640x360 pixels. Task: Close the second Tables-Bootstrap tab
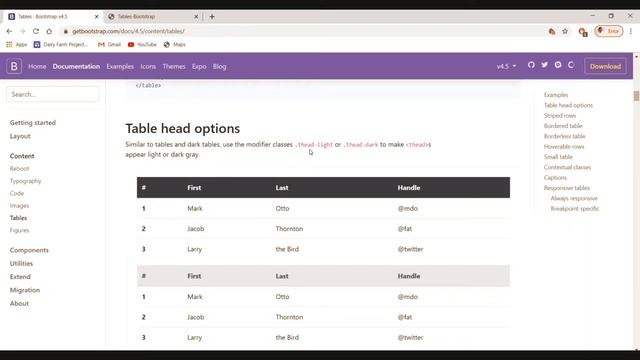point(196,17)
